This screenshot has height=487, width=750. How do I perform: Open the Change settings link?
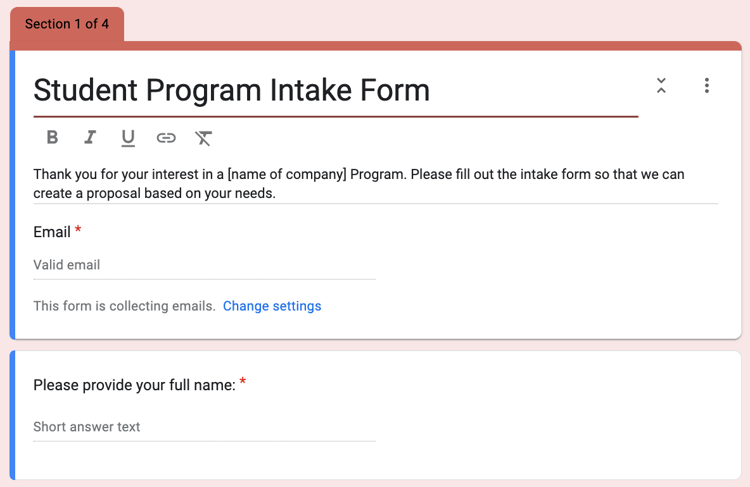point(272,306)
